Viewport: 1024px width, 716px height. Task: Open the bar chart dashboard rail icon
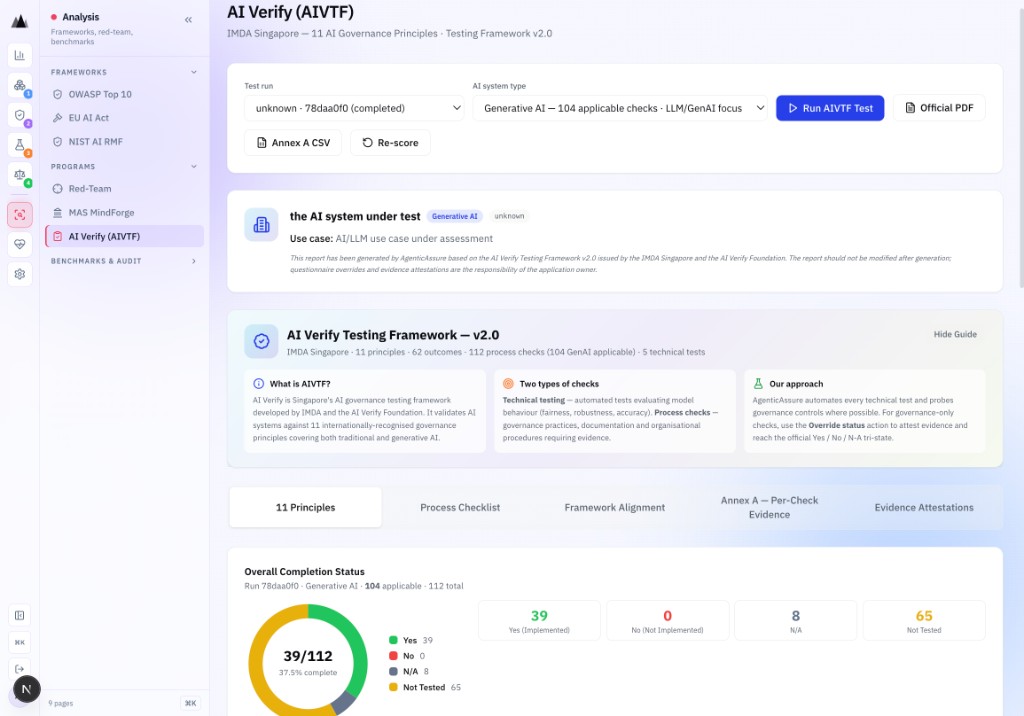click(20, 56)
